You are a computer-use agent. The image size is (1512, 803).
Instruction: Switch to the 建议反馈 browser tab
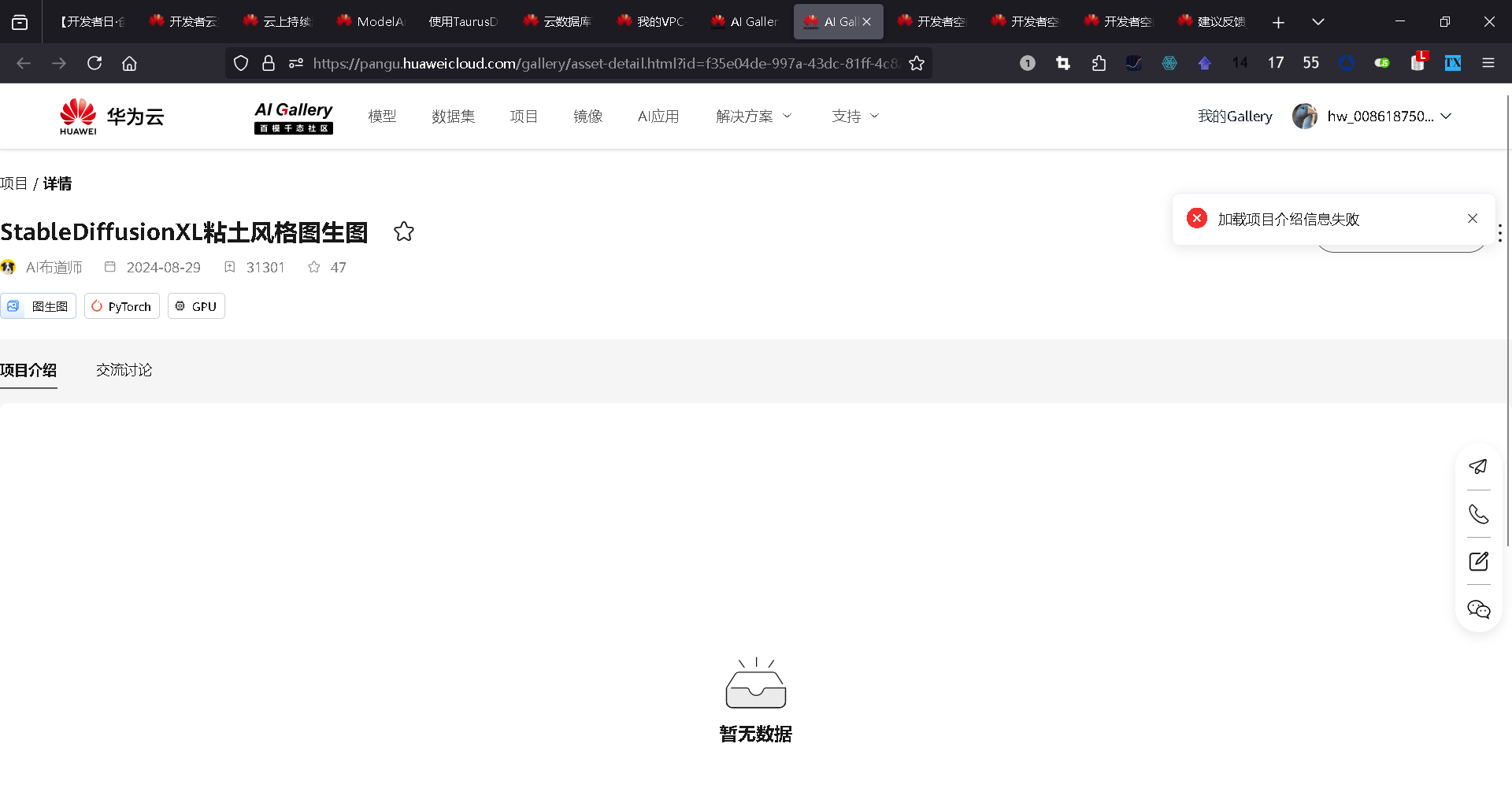[1212, 22]
